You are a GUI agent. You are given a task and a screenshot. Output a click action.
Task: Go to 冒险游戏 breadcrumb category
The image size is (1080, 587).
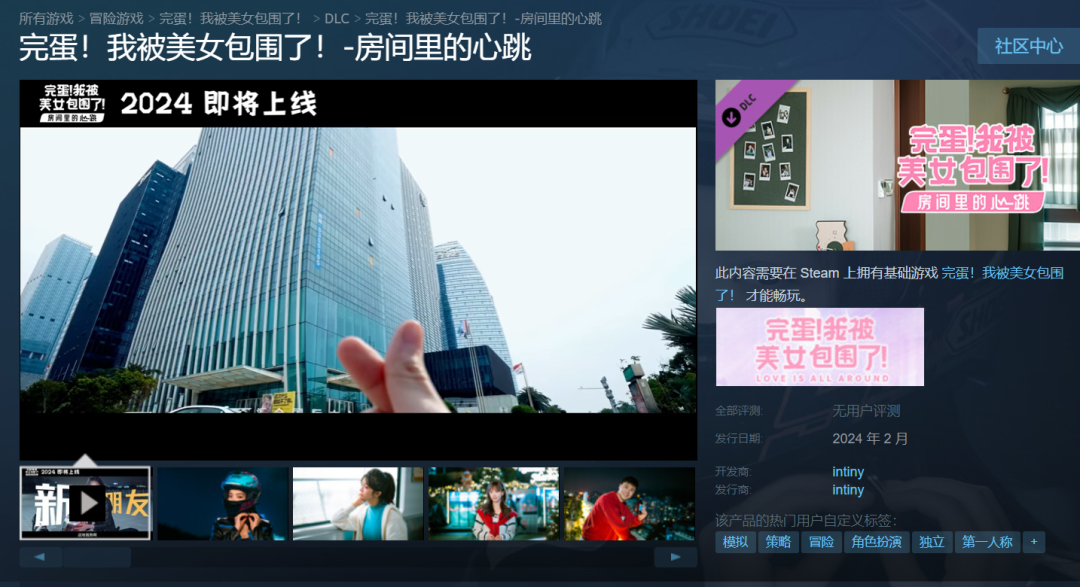116,19
